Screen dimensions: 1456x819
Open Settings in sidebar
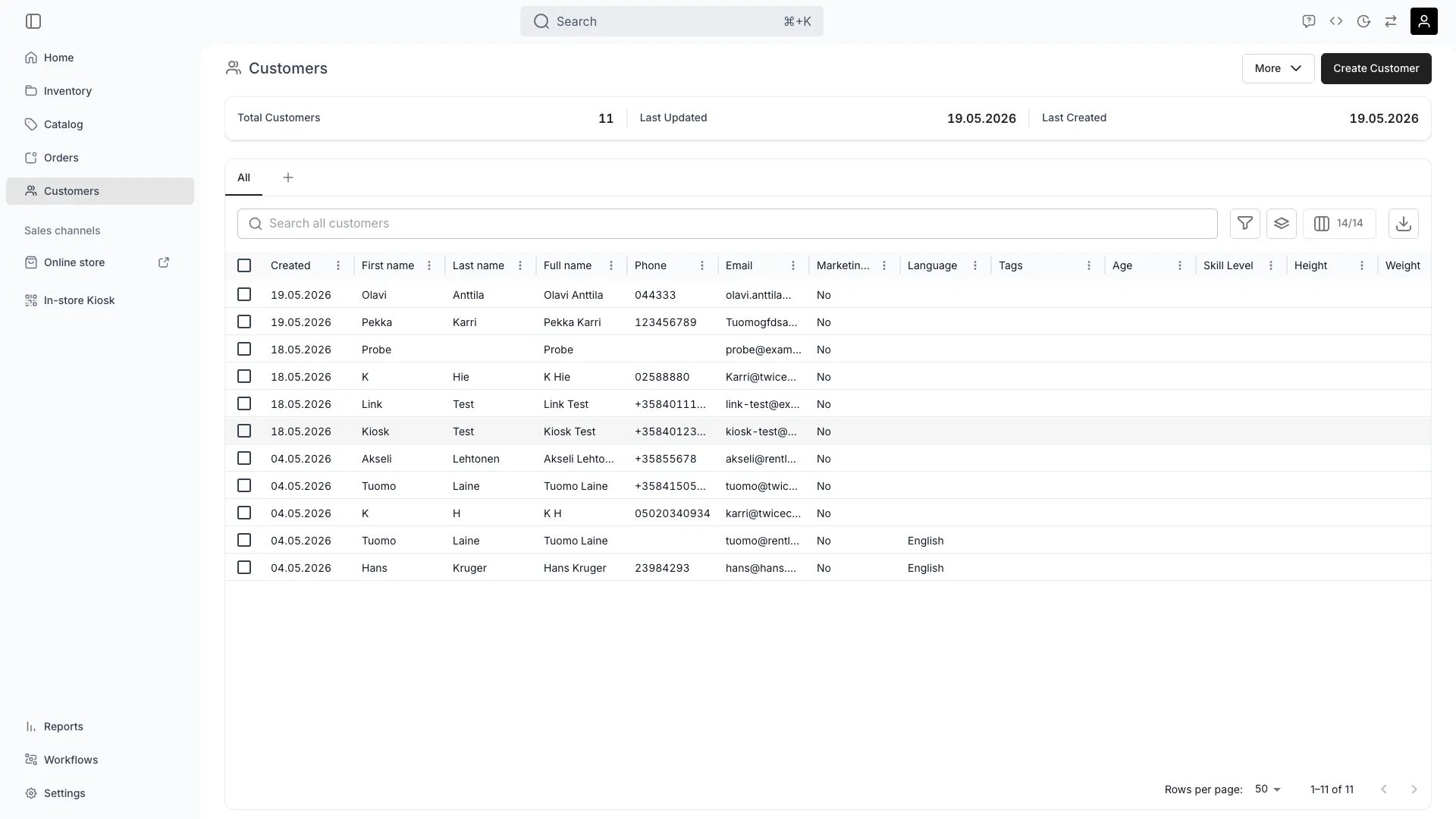[100, 793]
